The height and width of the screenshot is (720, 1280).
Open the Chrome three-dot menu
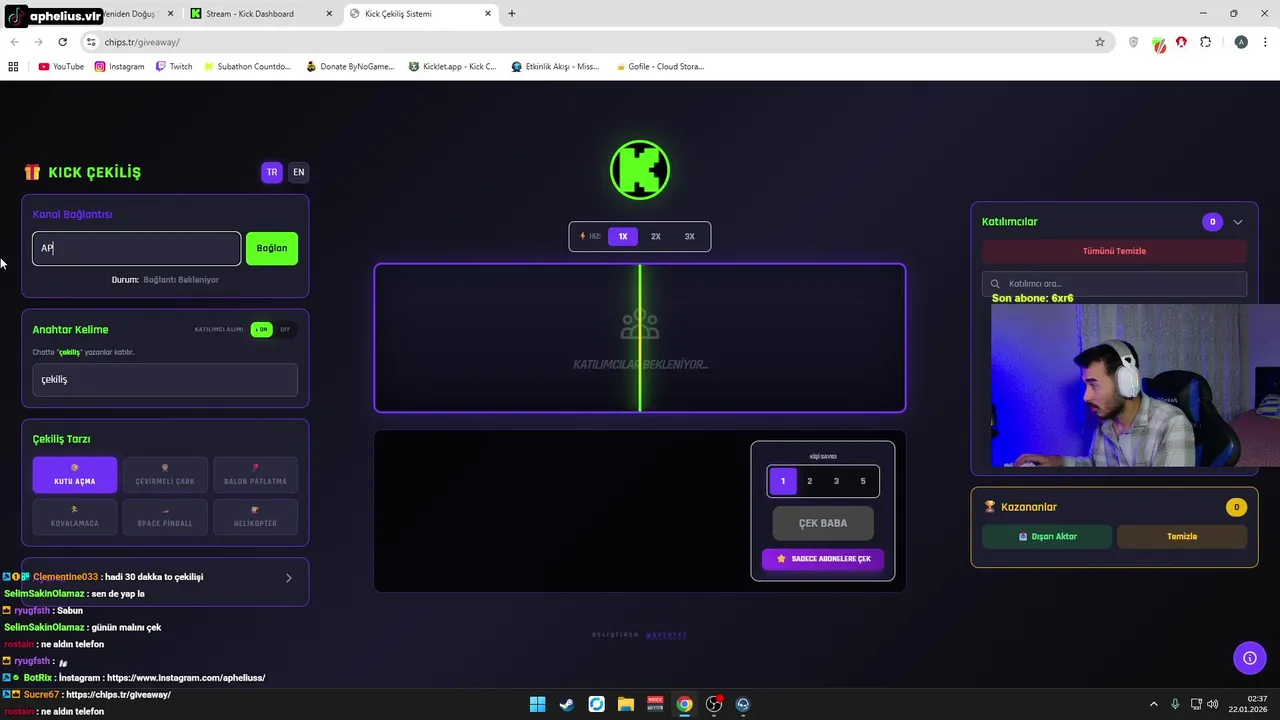click(1265, 42)
